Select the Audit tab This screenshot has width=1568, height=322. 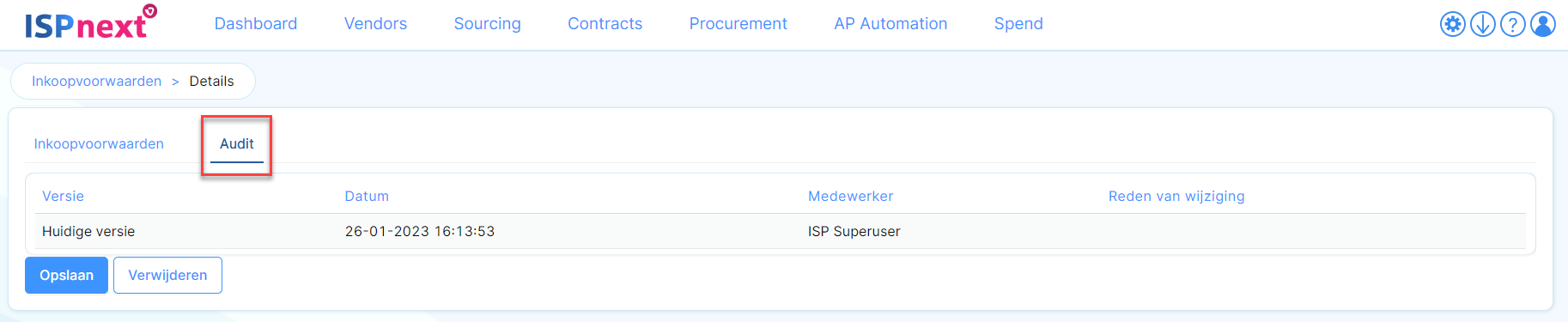pos(237,143)
